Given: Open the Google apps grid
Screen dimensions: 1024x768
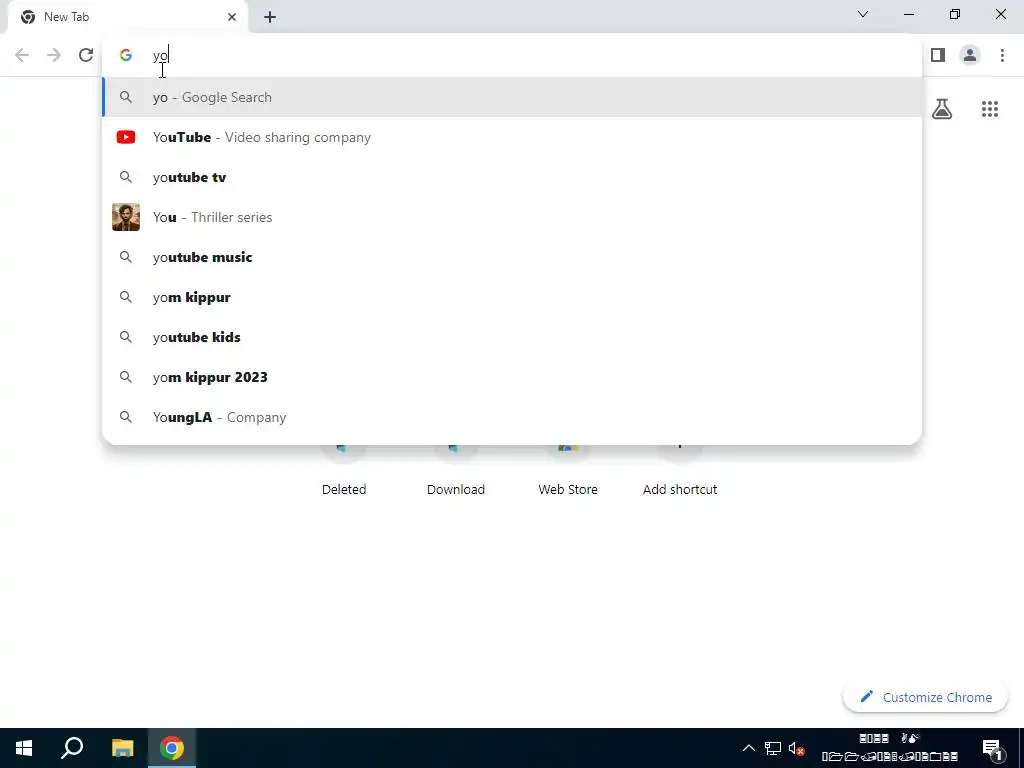Looking at the screenshot, I should [990, 109].
